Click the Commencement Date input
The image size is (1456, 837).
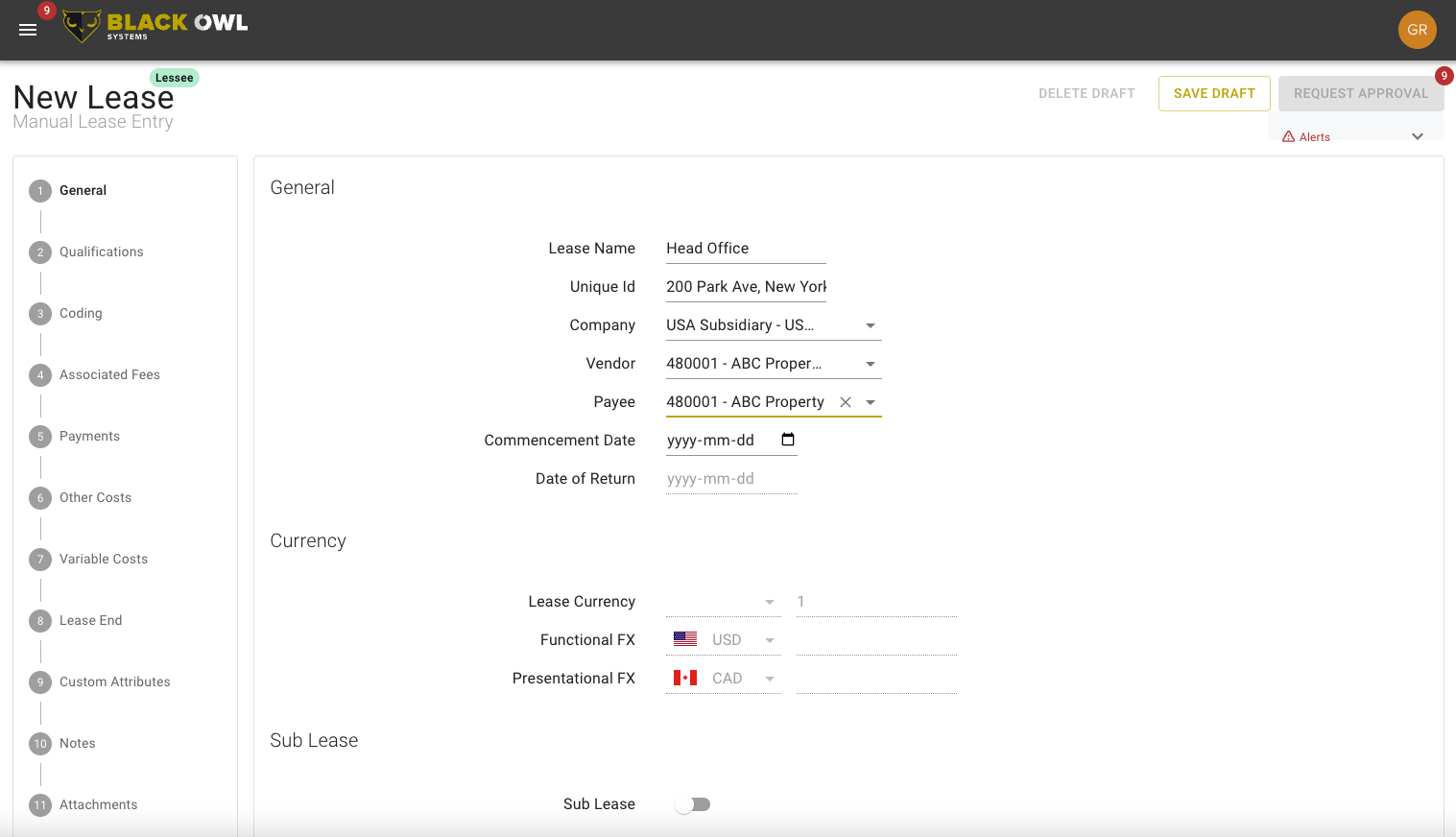click(731, 441)
